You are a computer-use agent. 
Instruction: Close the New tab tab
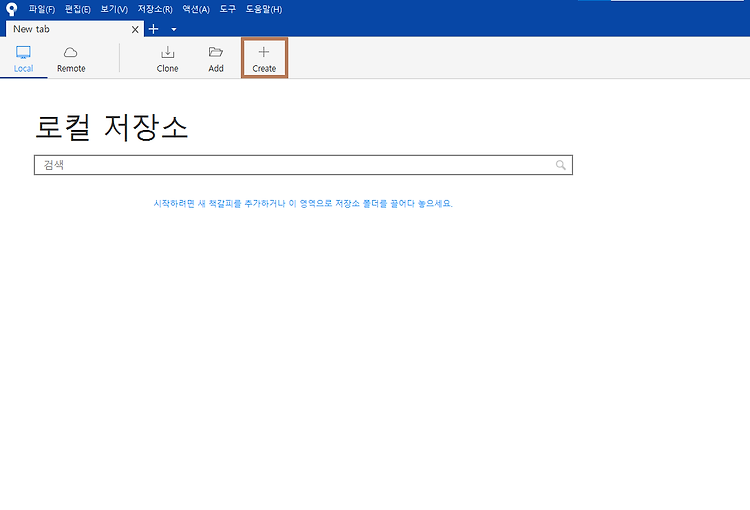tap(135, 30)
